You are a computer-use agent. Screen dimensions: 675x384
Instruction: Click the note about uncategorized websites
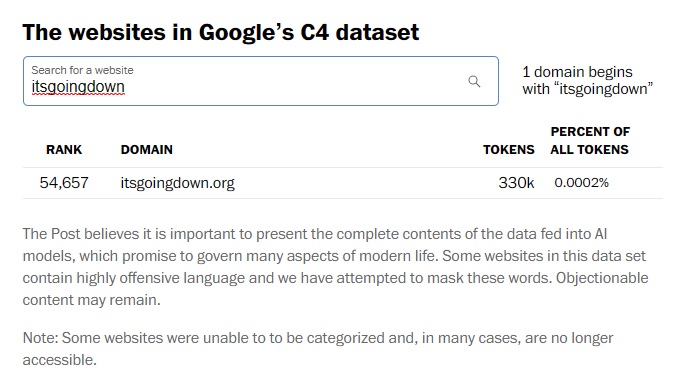318,349
